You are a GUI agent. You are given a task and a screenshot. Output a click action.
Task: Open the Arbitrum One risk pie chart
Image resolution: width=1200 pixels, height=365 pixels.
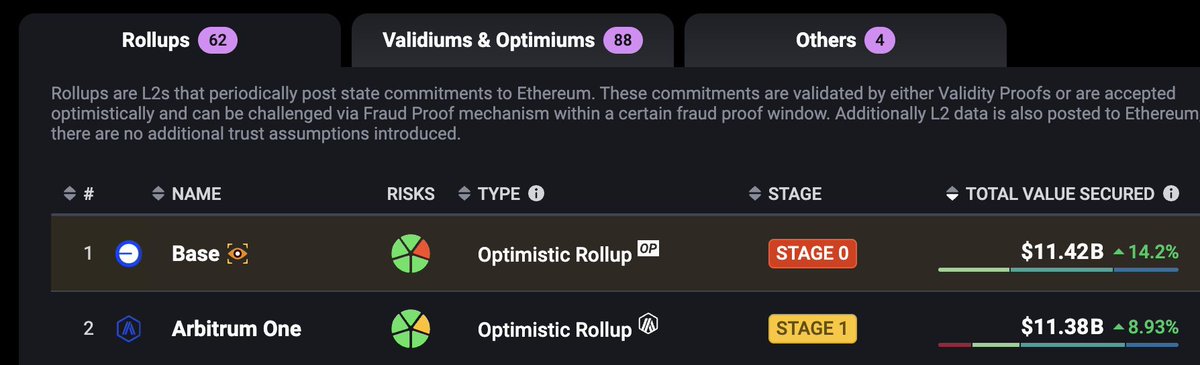(x=410, y=328)
